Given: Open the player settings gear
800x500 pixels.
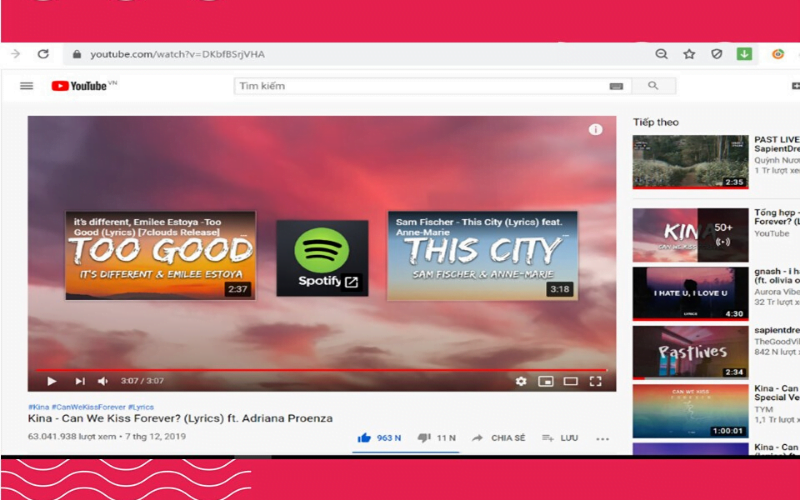Looking at the screenshot, I should 521,381.
